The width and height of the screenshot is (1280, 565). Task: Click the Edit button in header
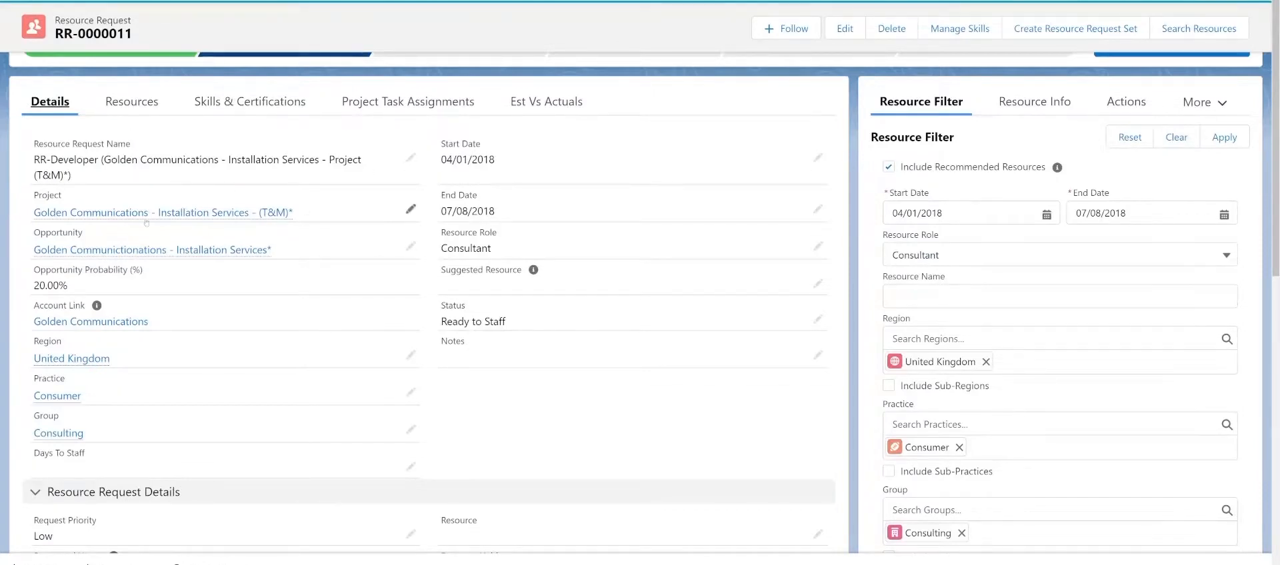point(845,28)
